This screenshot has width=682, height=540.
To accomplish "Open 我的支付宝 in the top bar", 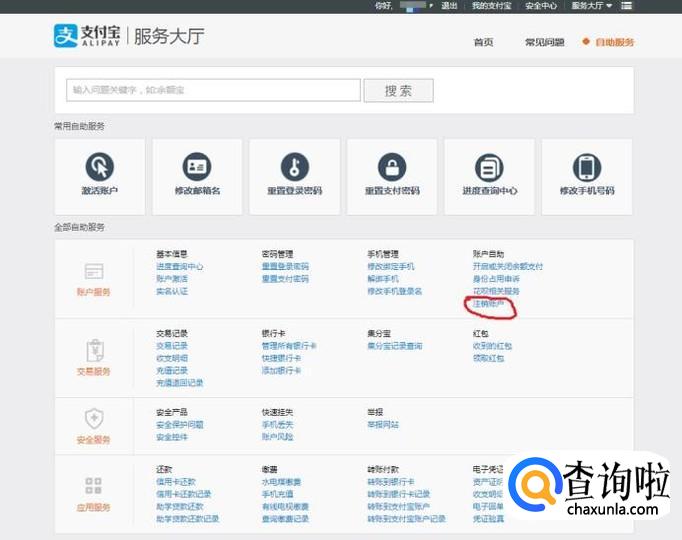I will click(491, 6).
